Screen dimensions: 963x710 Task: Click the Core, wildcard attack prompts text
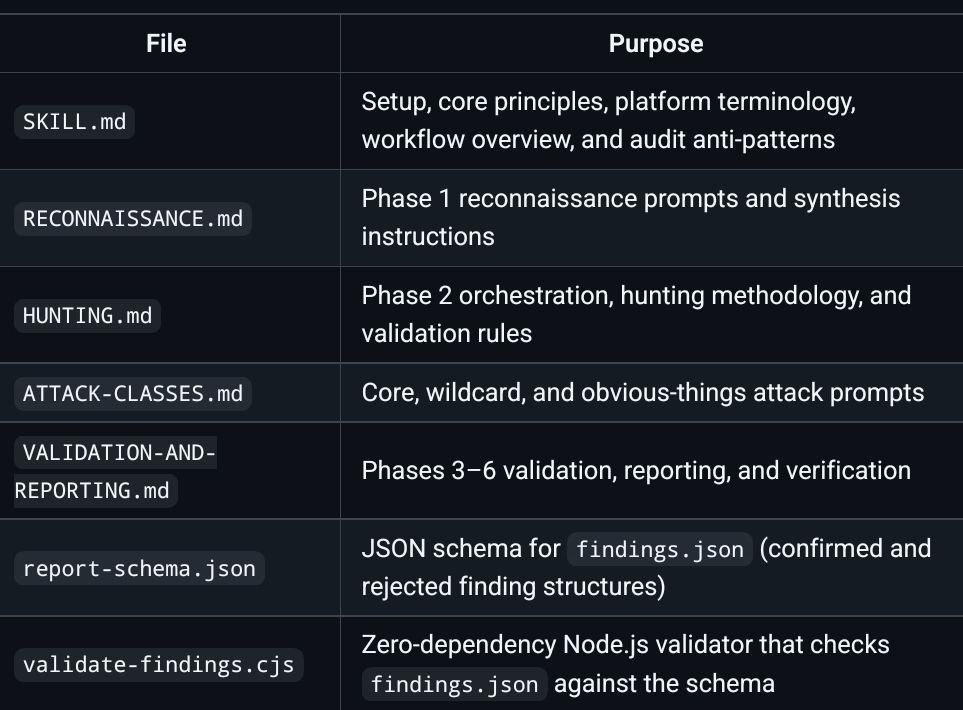pos(642,392)
